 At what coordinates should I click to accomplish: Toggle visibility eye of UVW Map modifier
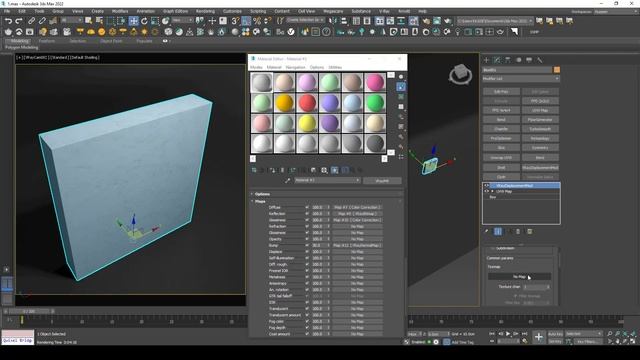(487, 191)
